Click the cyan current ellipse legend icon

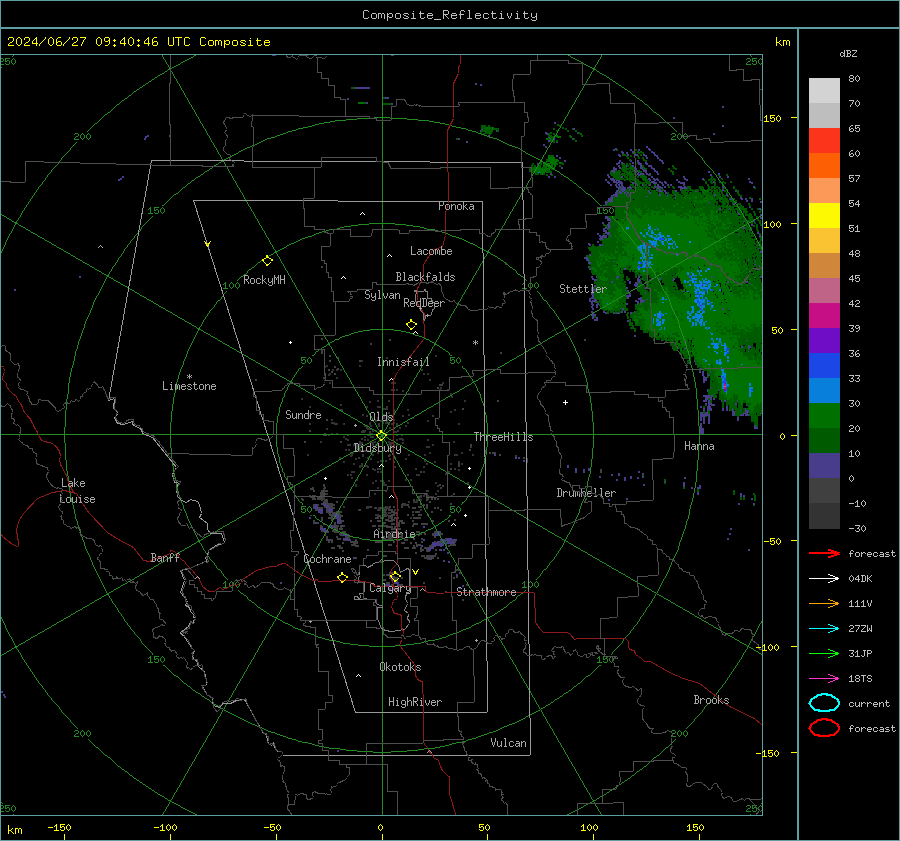pos(824,703)
